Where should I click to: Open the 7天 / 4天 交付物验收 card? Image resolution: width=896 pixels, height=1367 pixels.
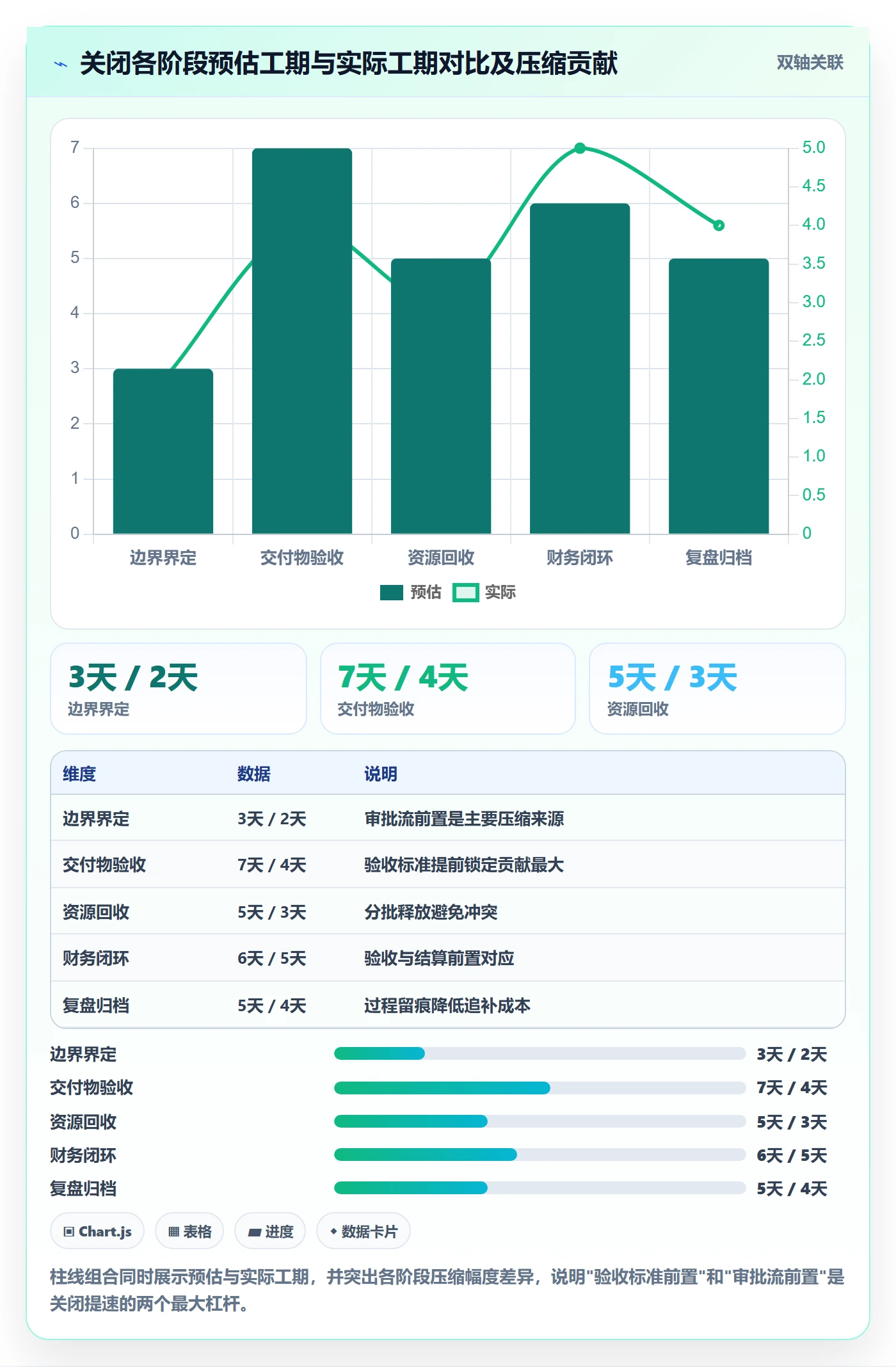pyautogui.click(x=448, y=689)
